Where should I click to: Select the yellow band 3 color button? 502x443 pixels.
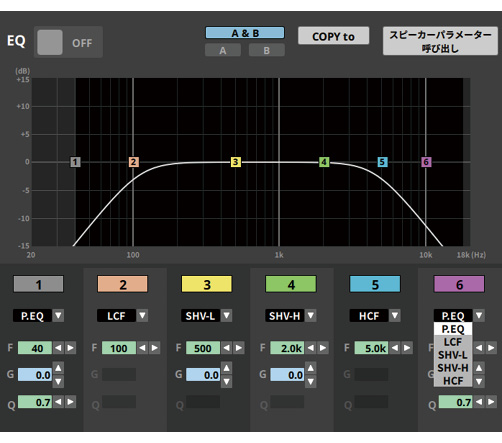pos(207,284)
